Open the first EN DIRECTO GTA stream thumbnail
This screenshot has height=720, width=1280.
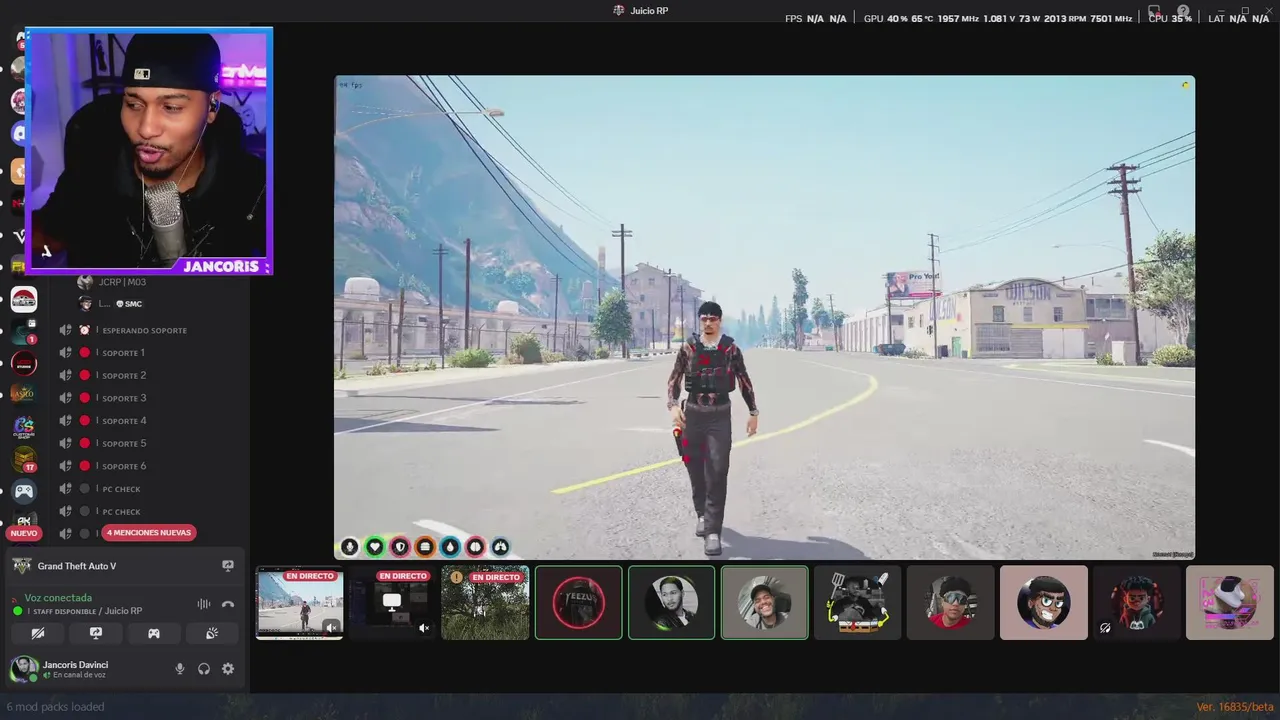pyautogui.click(x=299, y=603)
